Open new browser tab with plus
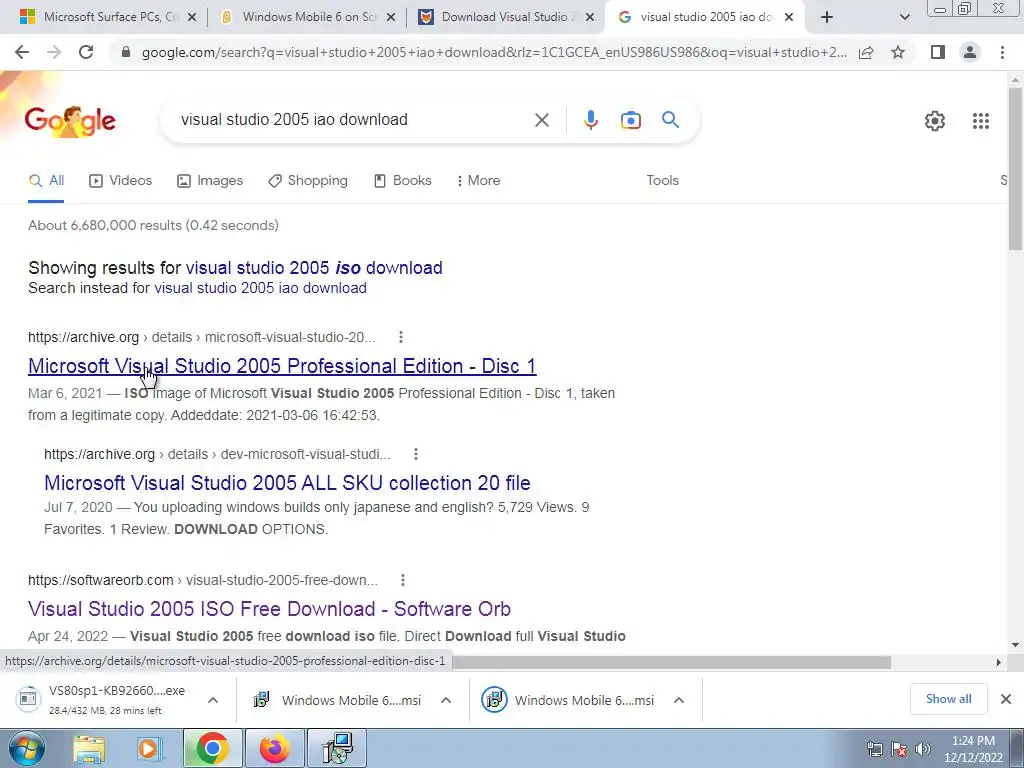 tap(827, 17)
